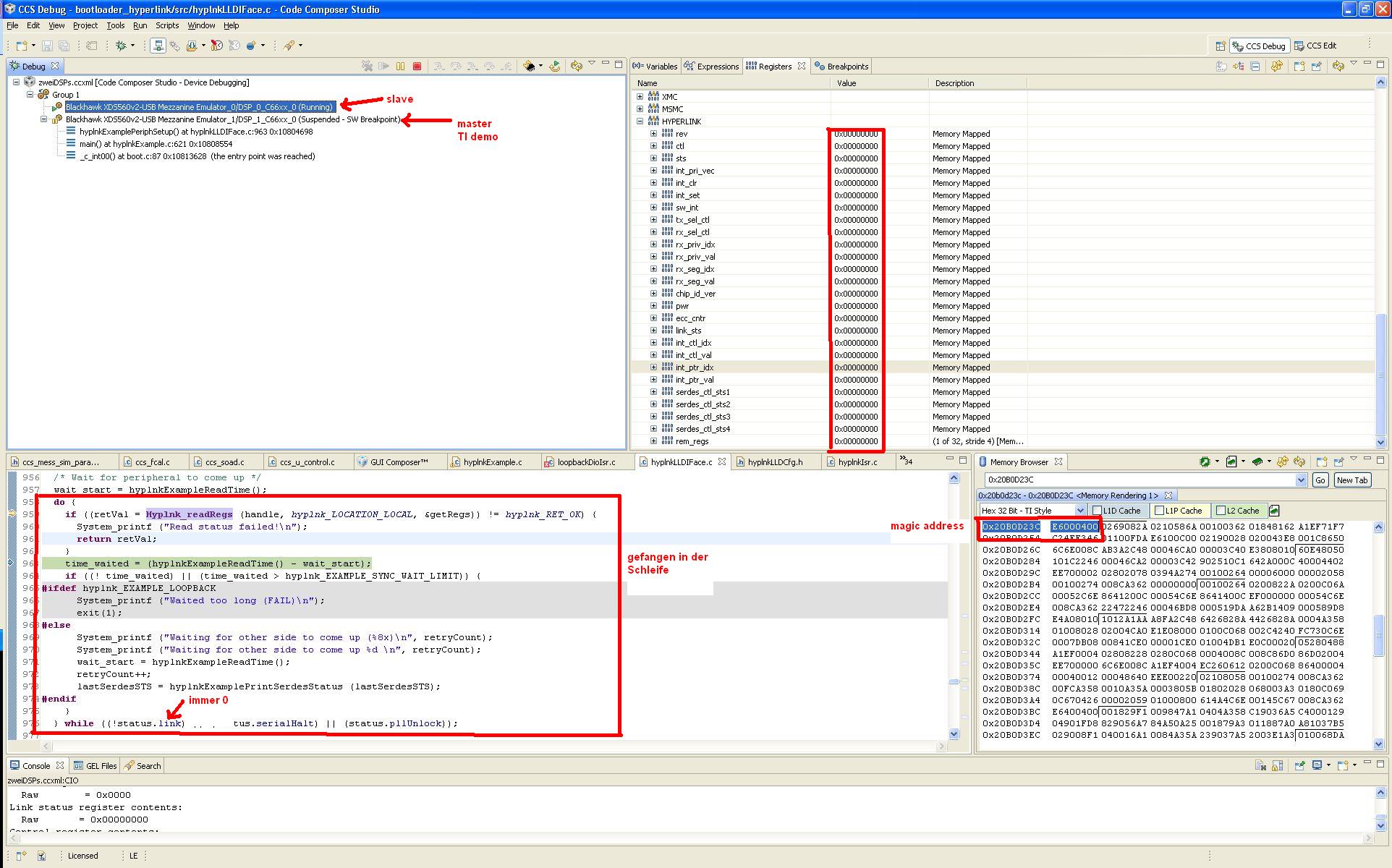Switch to the Expressions tab

click(x=712, y=67)
